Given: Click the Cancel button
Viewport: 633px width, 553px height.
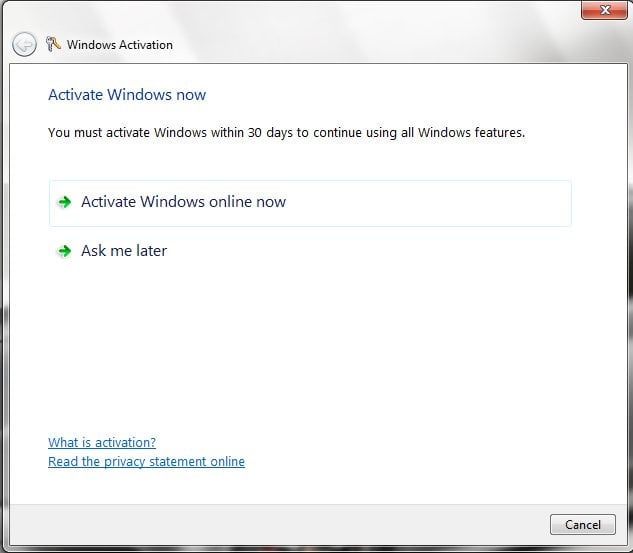Looking at the screenshot, I should tap(583, 524).
